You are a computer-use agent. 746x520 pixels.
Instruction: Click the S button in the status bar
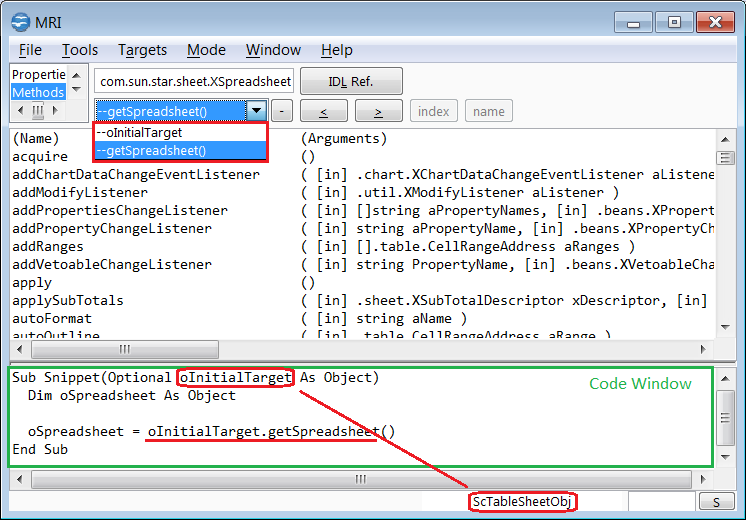(x=716, y=502)
